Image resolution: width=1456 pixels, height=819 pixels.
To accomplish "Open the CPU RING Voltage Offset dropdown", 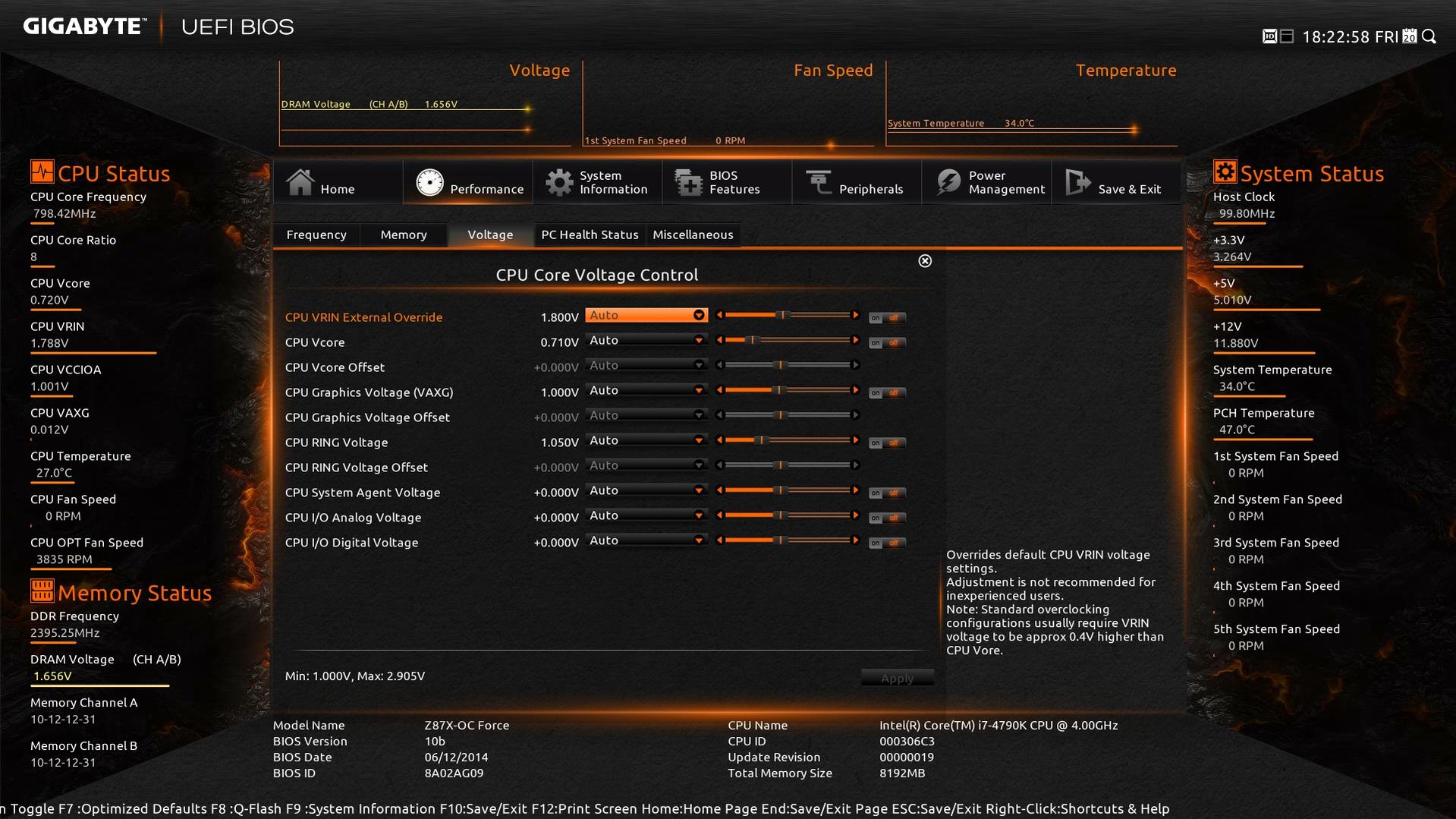I will pyautogui.click(x=646, y=465).
